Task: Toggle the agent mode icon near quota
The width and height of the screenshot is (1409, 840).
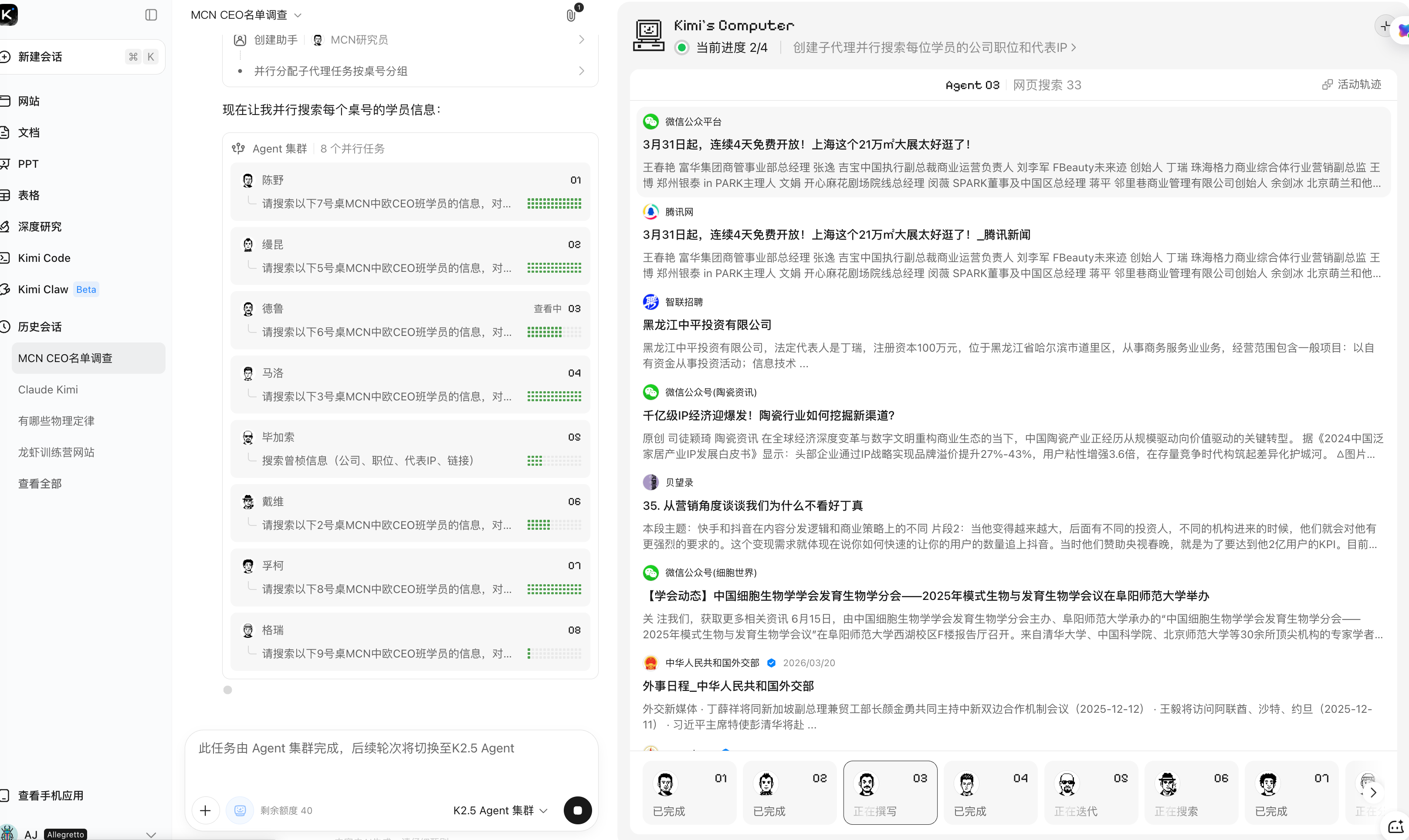Action: coord(240,810)
